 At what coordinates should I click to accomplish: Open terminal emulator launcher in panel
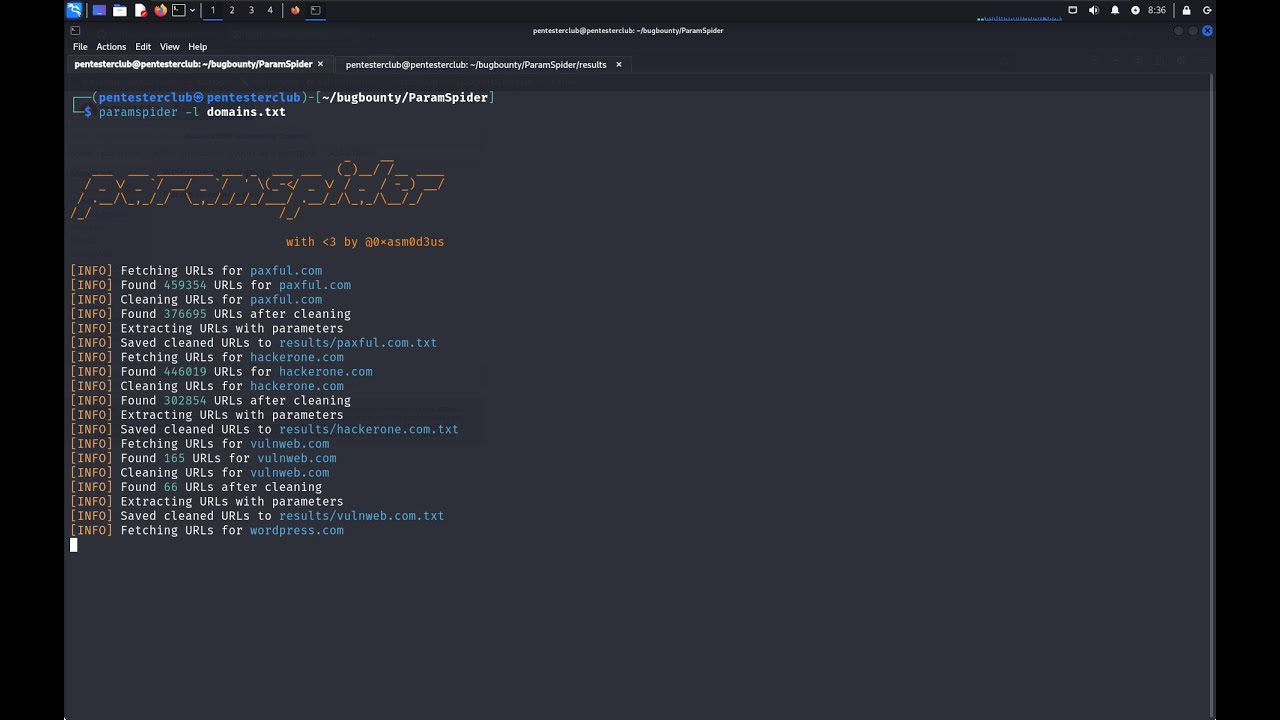click(179, 10)
